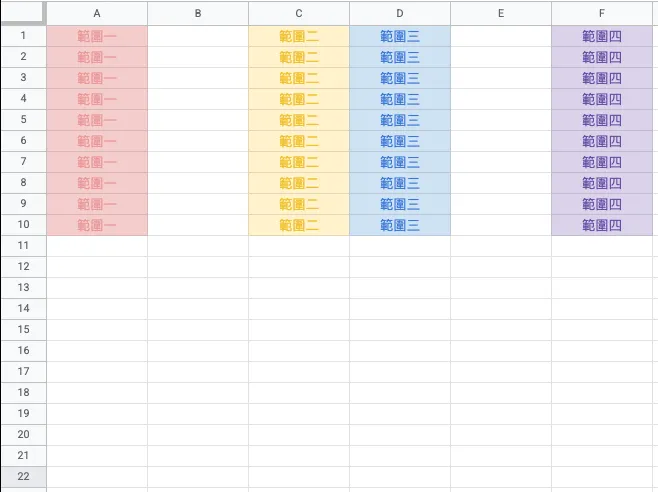Select purple cell F10 containing 範圍四

click(x=602, y=225)
